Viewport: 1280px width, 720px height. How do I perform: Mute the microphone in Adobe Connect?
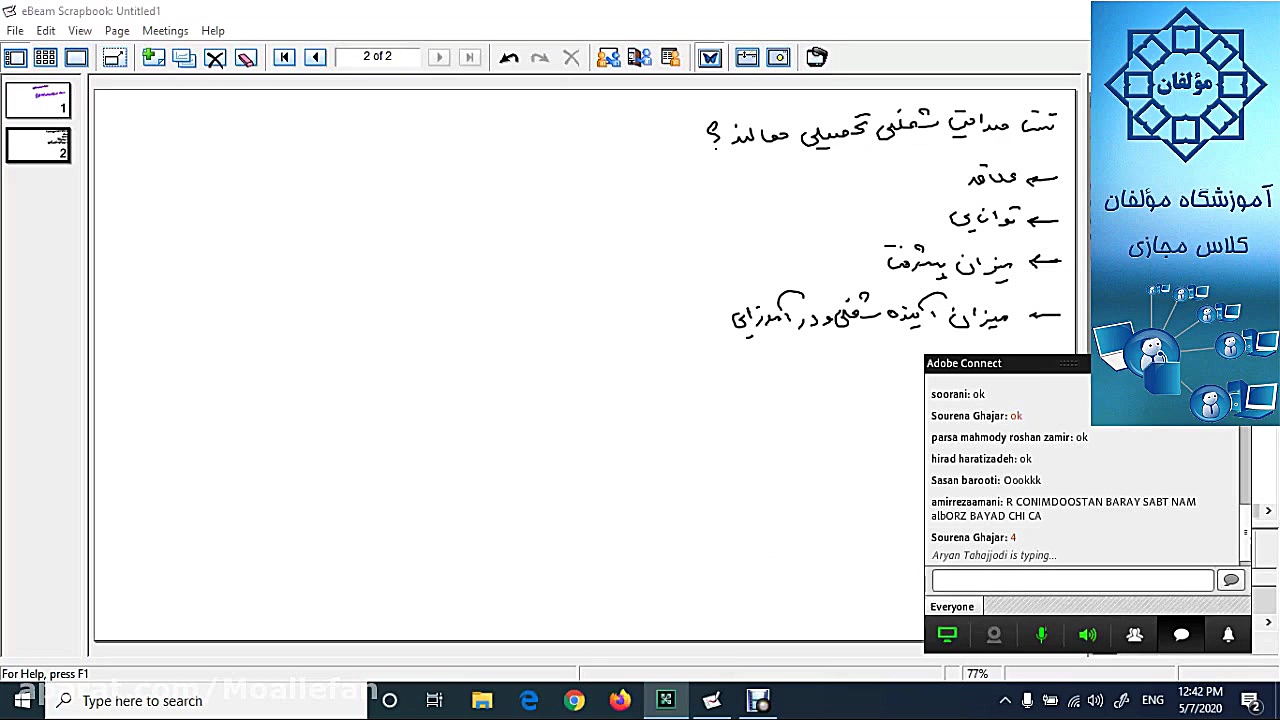(x=1041, y=635)
